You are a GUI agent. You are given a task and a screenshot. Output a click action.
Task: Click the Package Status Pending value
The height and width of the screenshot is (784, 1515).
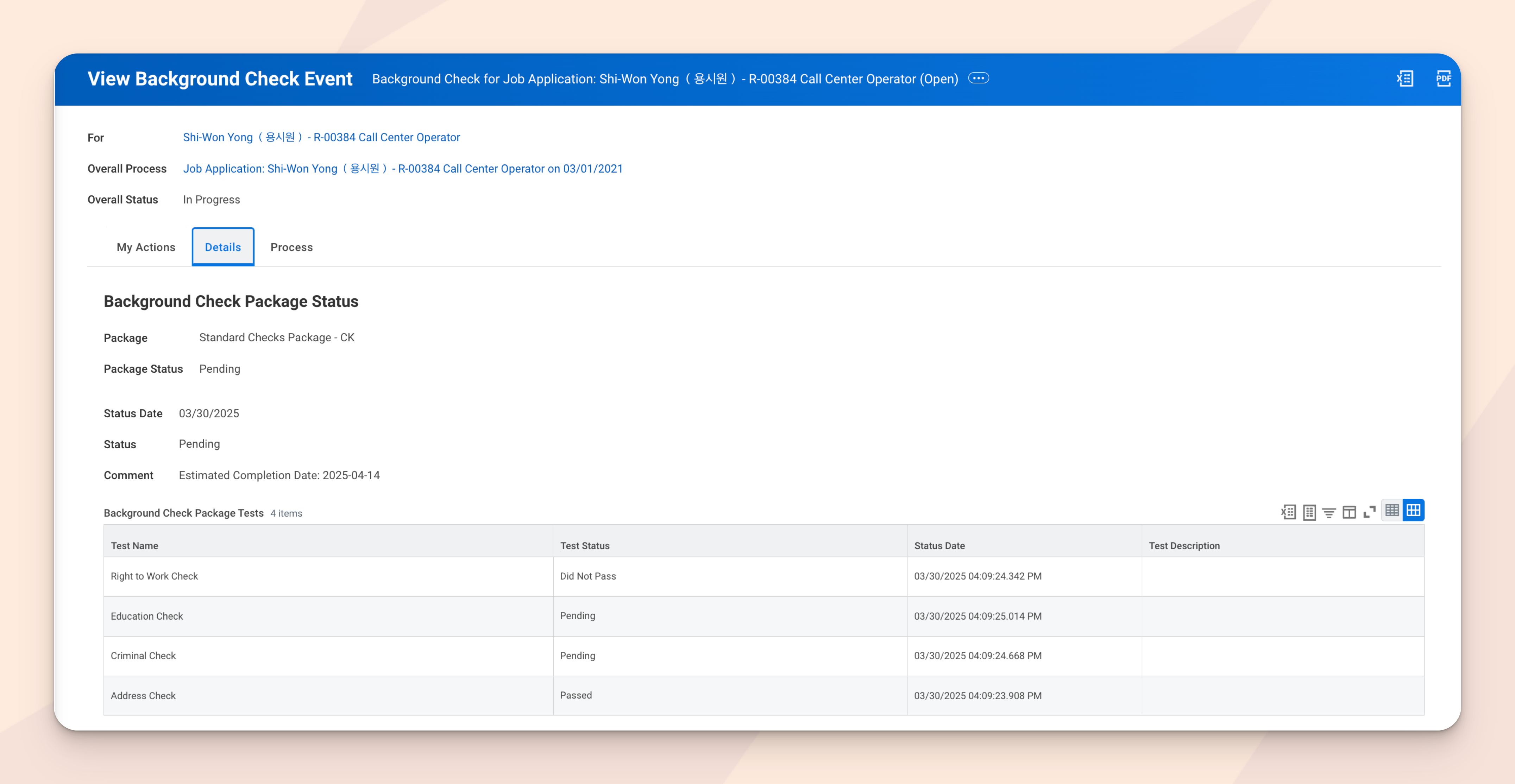[220, 369]
